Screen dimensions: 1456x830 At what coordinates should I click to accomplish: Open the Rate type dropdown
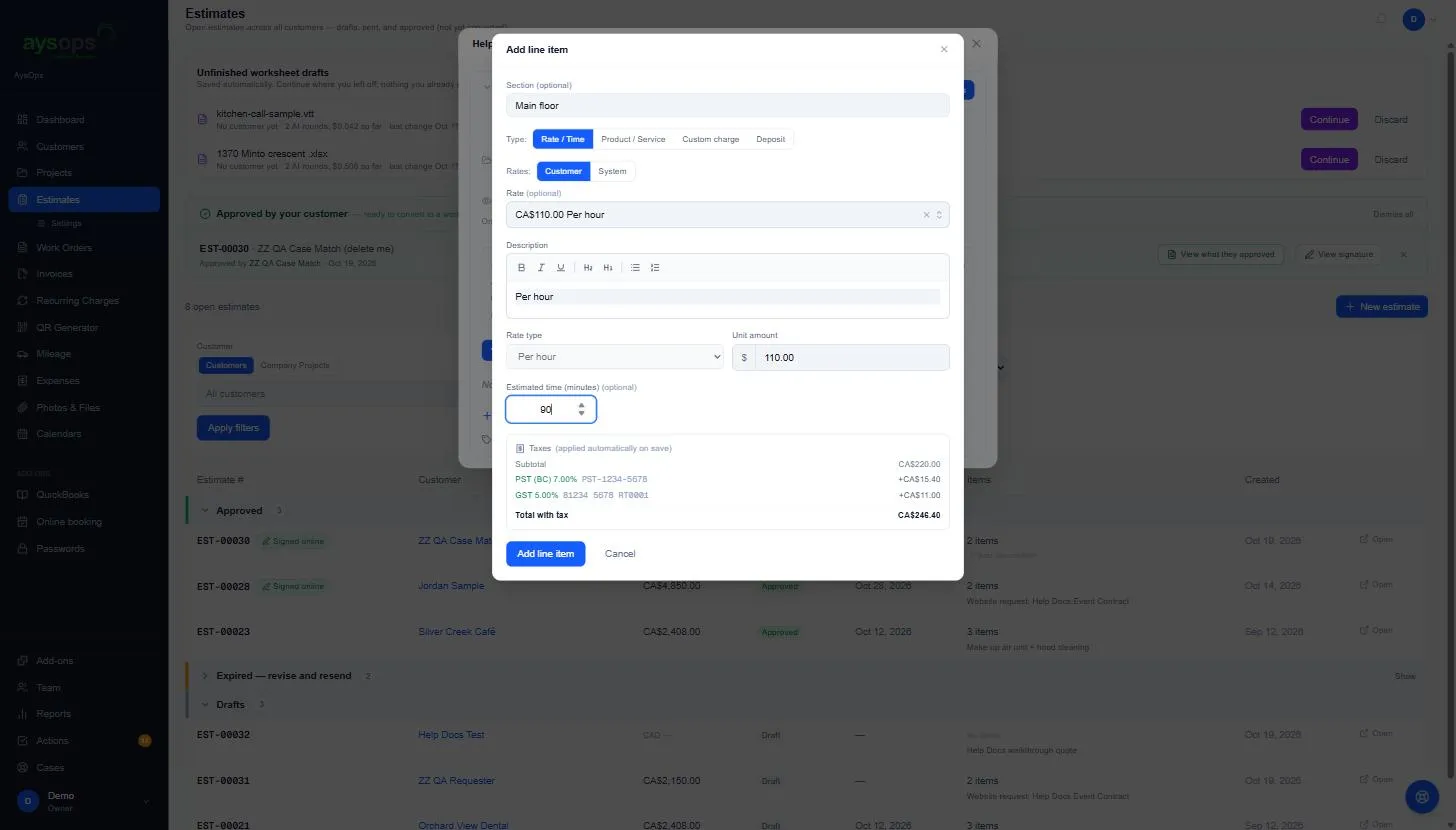[615, 357]
